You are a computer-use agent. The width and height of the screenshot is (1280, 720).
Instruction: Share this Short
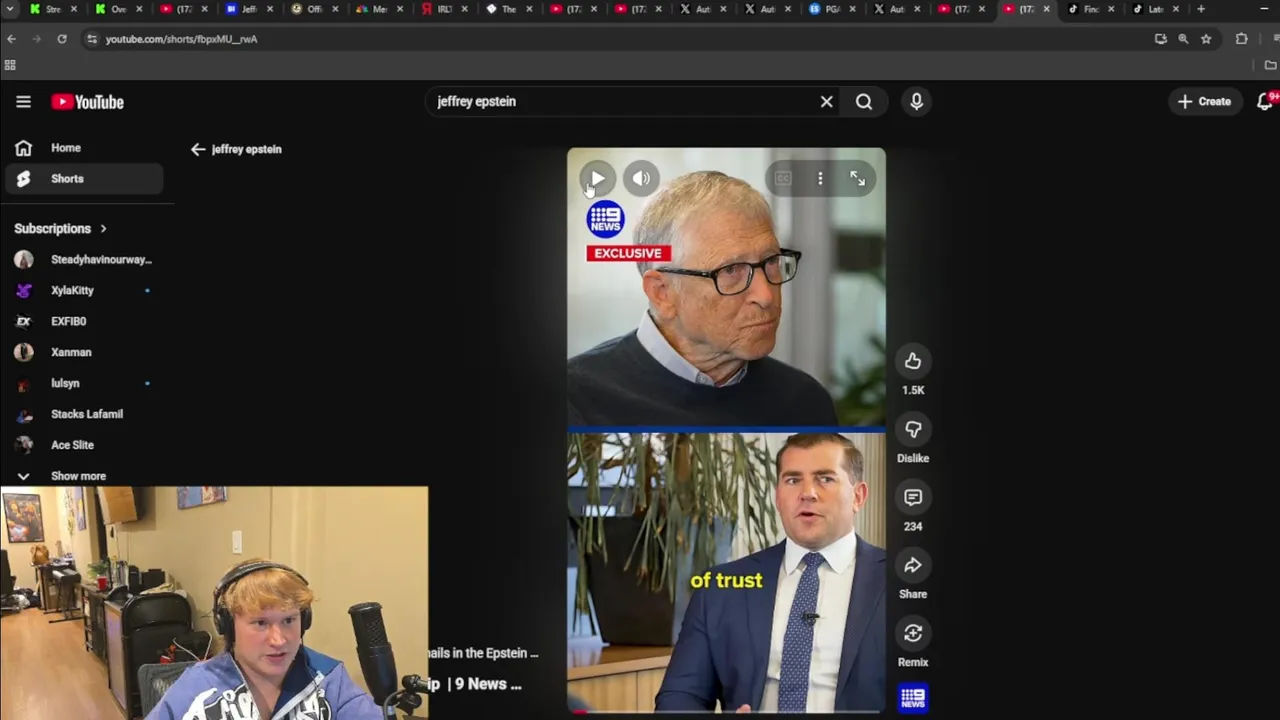click(x=913, y=565)
